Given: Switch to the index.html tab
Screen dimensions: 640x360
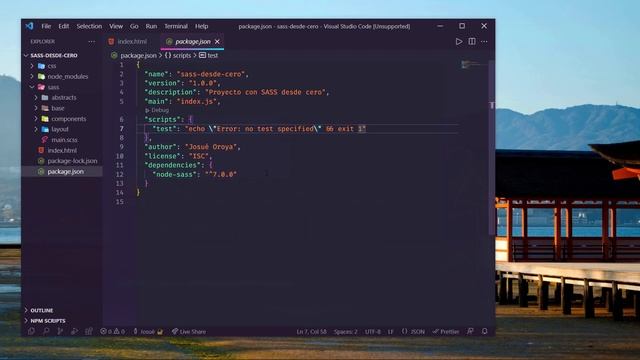Looking at the screenshot, I should pos(128,41).
